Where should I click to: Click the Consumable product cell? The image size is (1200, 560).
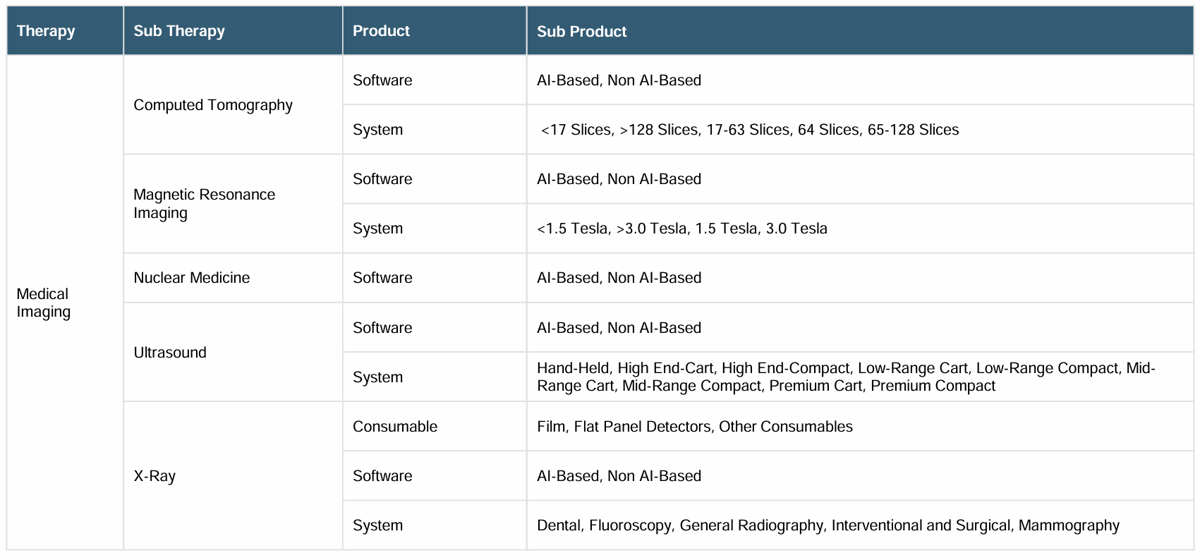coord(434,427)
